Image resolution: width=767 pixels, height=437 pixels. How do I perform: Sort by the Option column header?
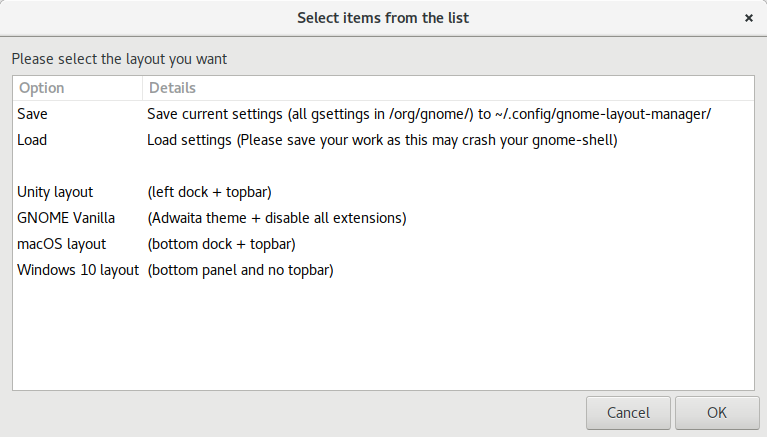(x=41, y=88)
